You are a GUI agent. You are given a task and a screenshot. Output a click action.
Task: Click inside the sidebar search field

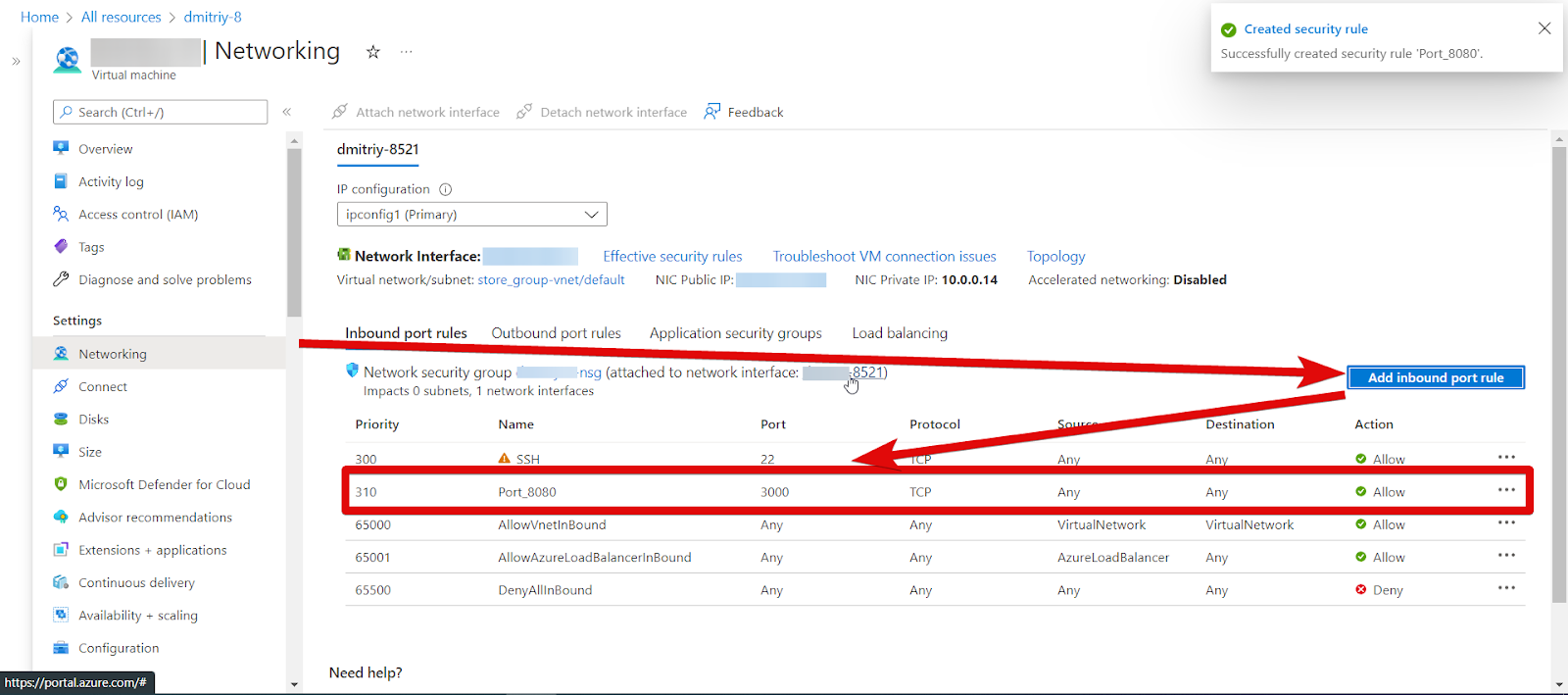point(160,112)
